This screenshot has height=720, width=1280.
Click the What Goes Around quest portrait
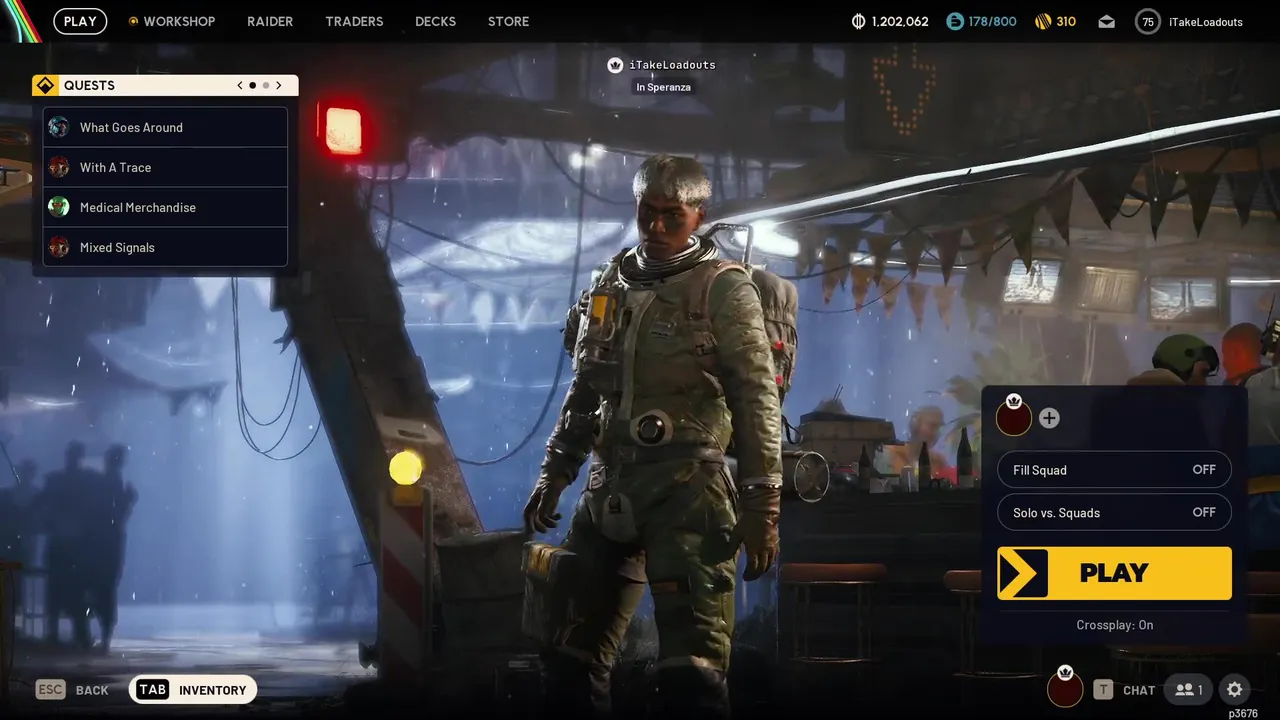click(59, 127)
